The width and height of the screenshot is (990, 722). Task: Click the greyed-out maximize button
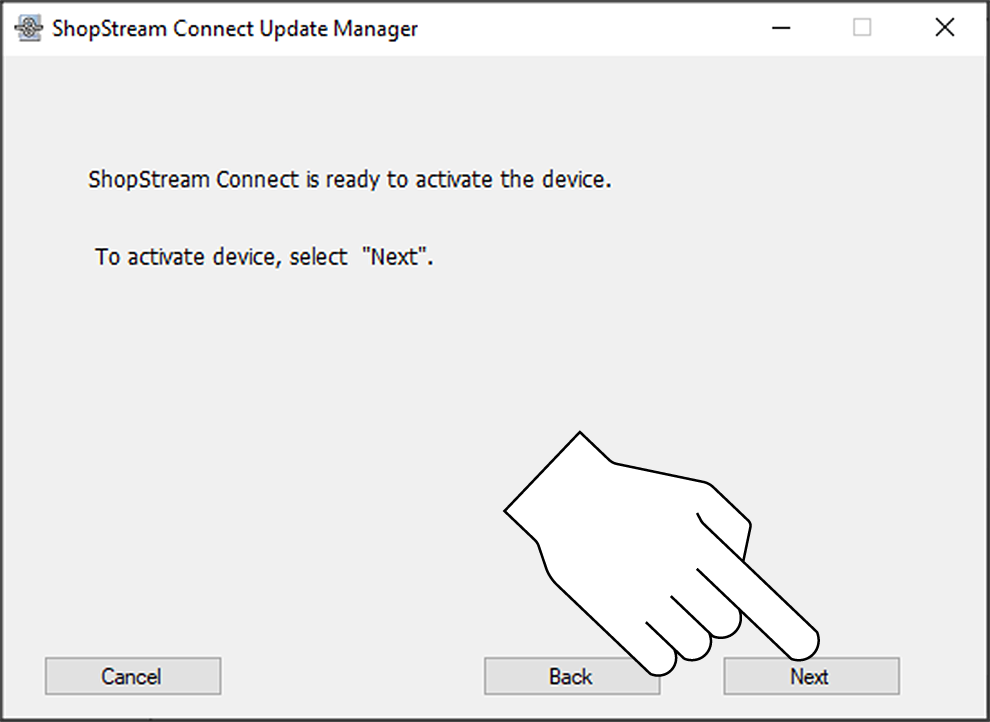[x=862, y=28]
